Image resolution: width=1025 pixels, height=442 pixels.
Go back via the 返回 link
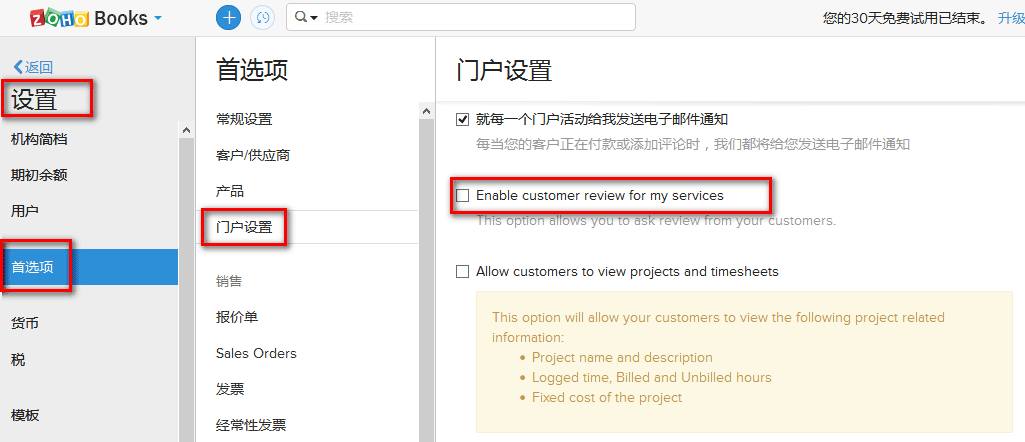33,67
